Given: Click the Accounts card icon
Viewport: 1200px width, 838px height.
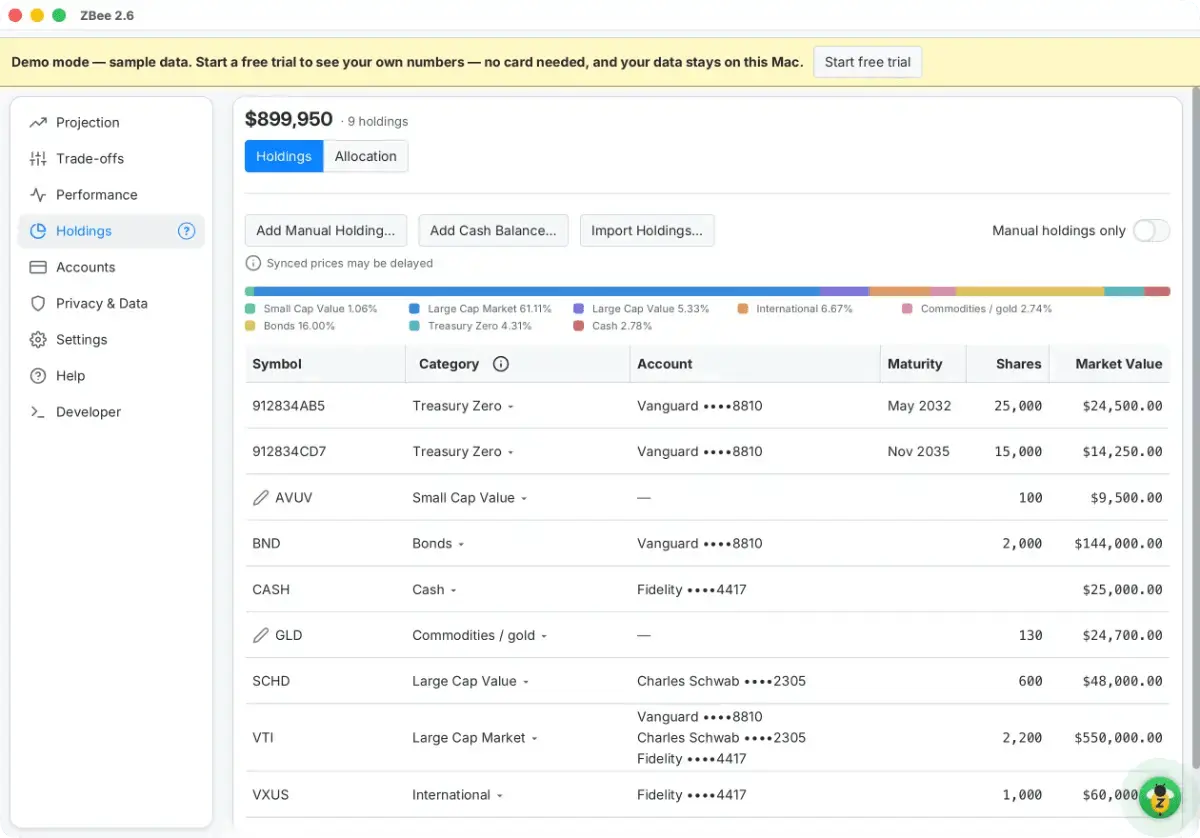Looking at the screenshot, I should [38, 267].
